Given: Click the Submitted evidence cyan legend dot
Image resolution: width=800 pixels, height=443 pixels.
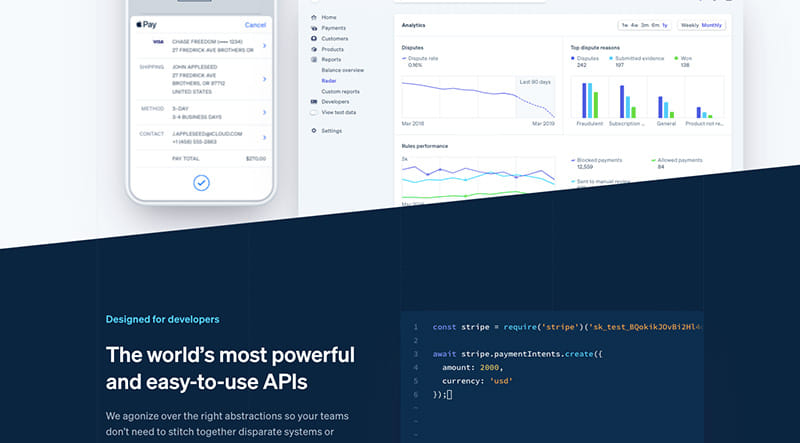Looking at the screenshot, I should coord(611,58).
